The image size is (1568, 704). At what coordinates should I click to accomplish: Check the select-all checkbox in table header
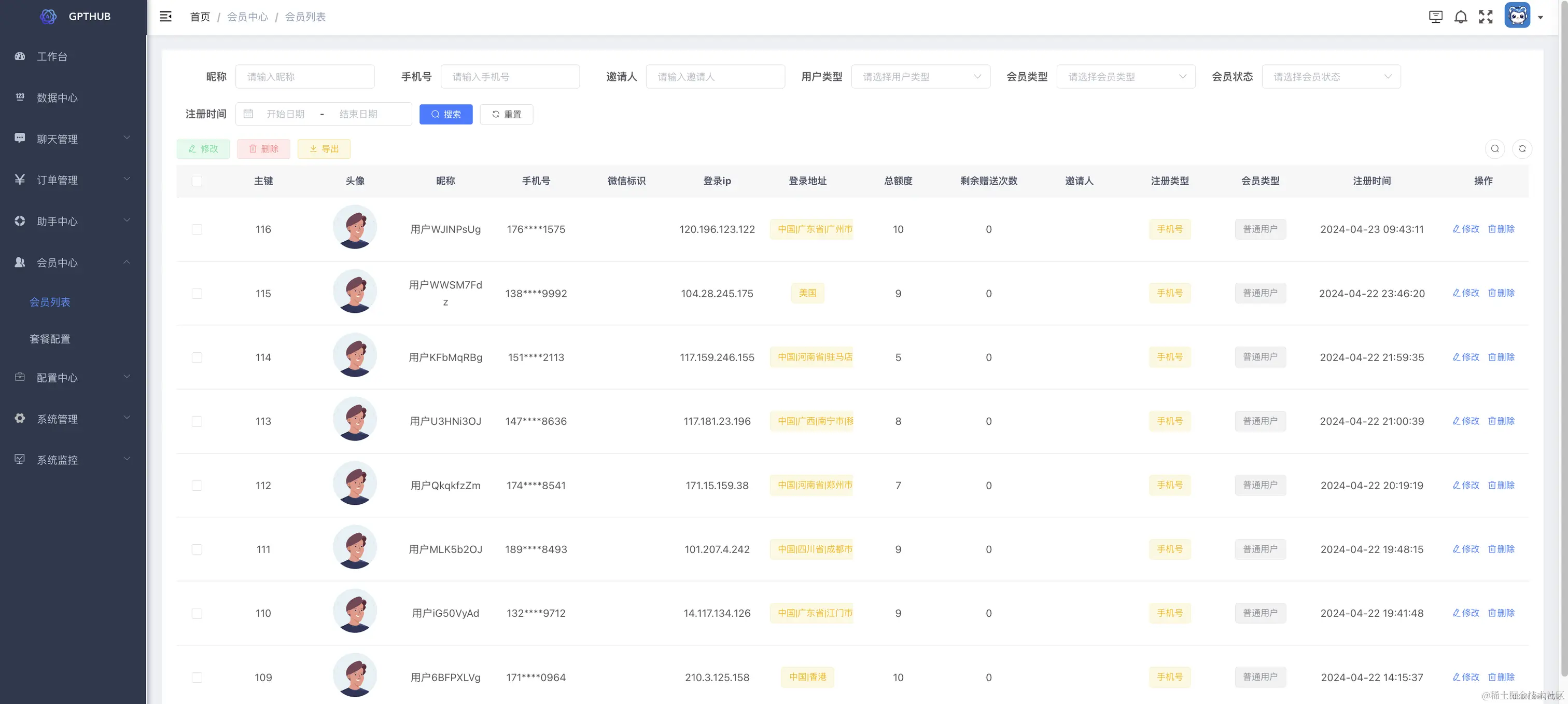click(197, 181)
